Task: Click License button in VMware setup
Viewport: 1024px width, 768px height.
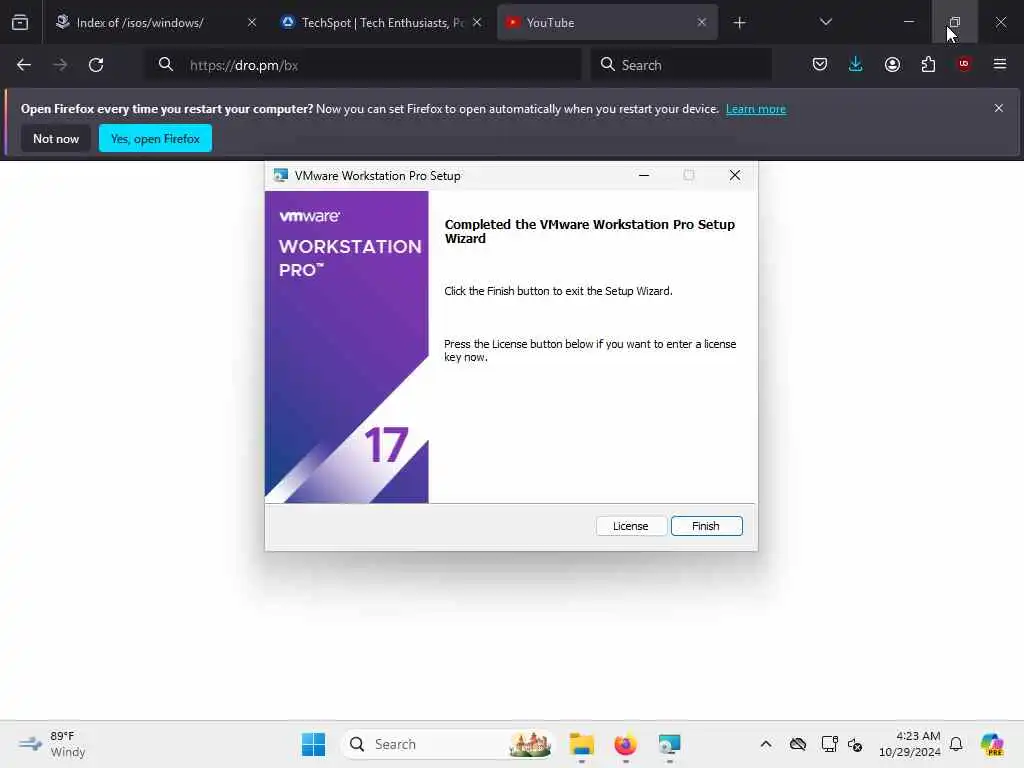Action: (x=631, y=526)
